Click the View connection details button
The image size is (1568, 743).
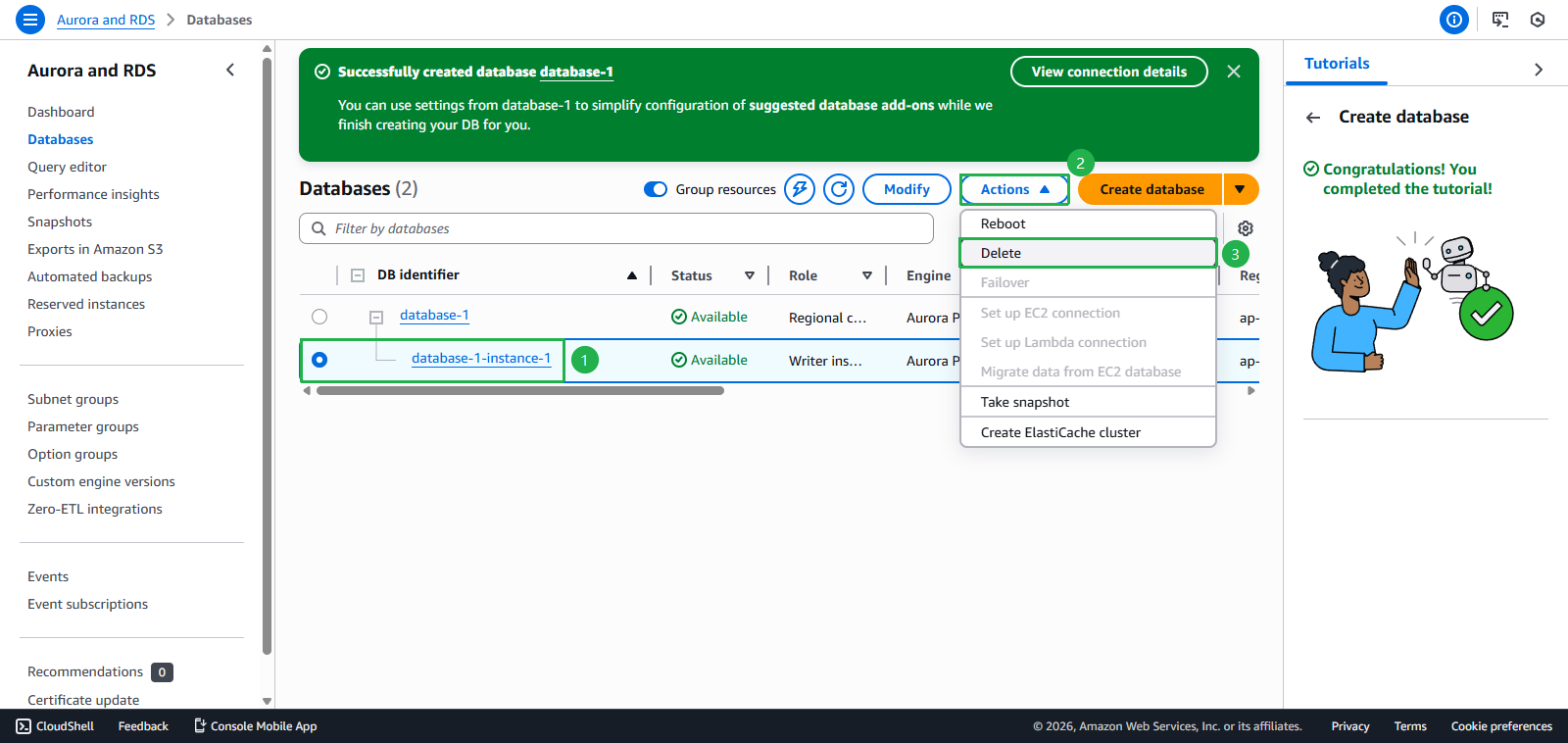click(1108, 72)
